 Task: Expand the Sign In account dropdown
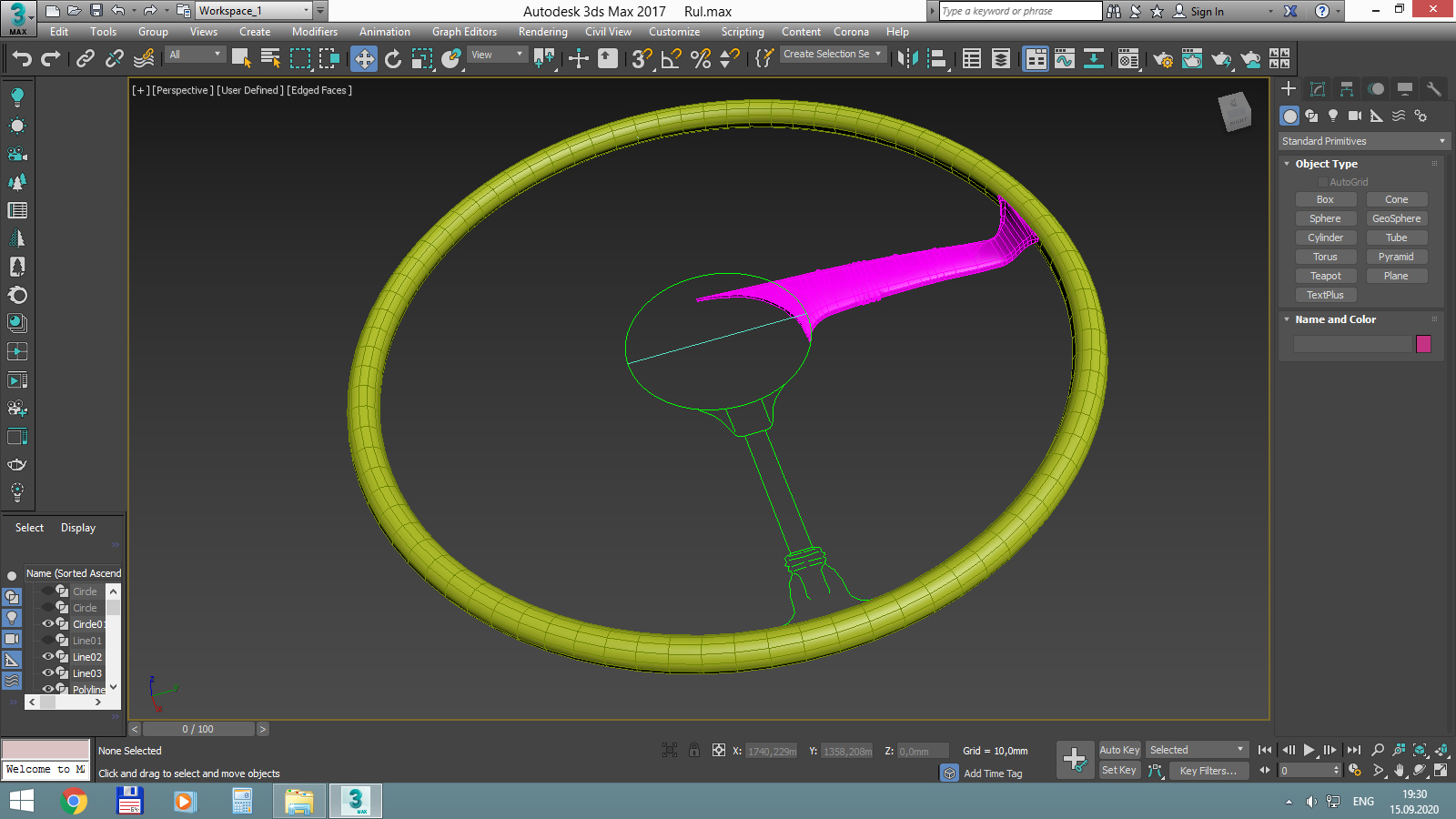point(1271,12)
